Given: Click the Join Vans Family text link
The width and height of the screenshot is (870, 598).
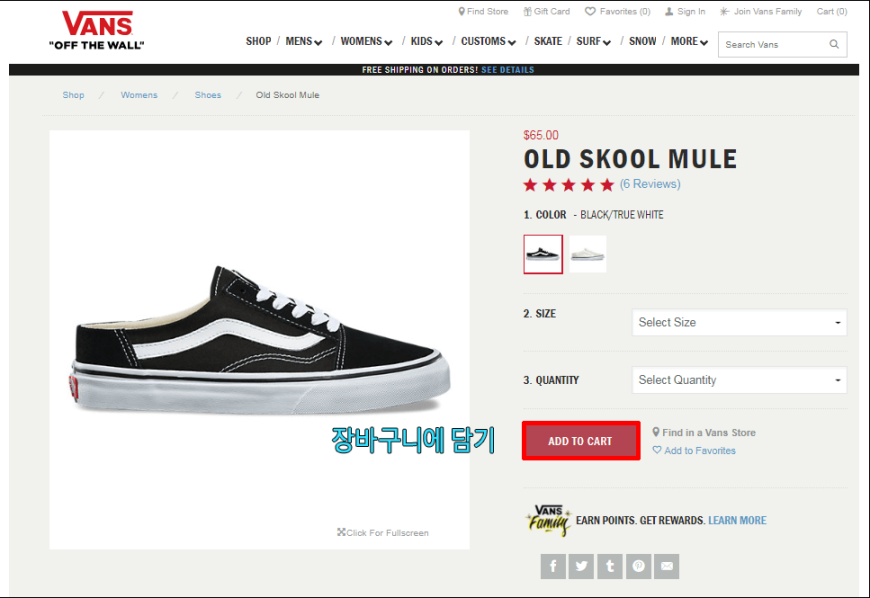Looking at the screenshot, I should pyautogui.click(x=768, y=11).
